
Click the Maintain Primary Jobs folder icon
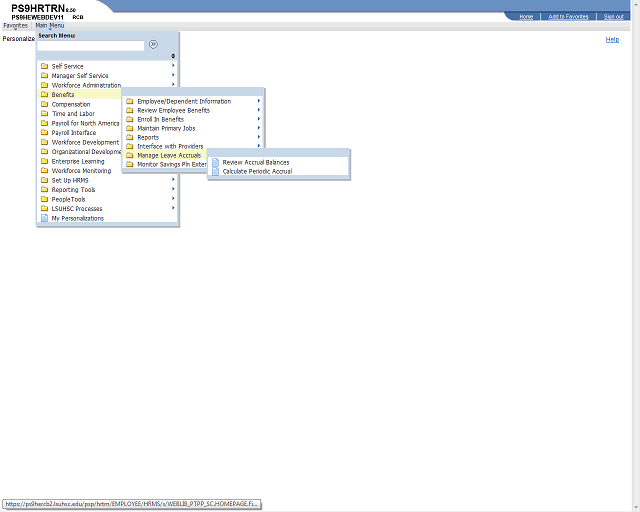pyautogui.click(x=130, y=128)
